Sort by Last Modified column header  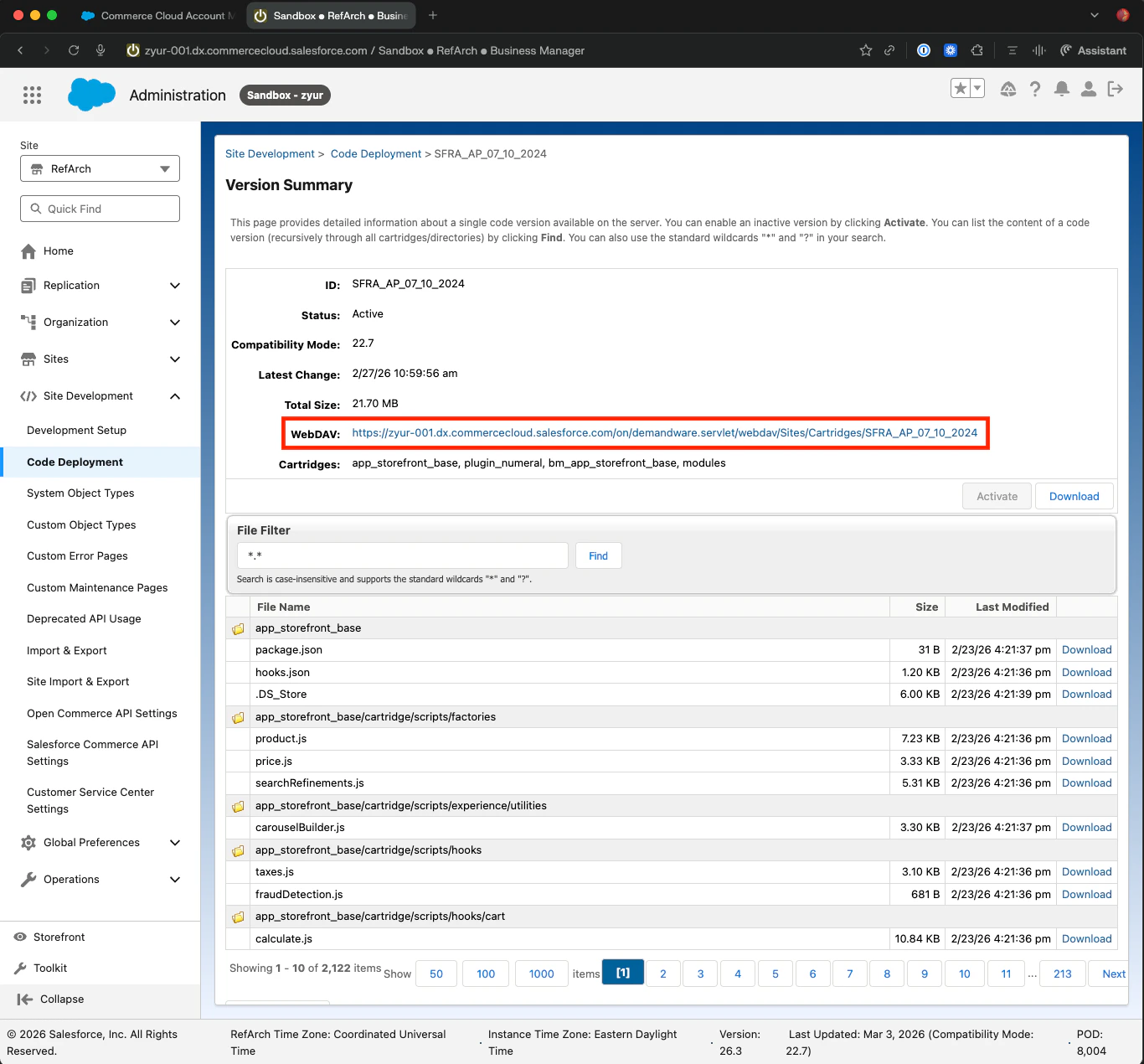1012,607
